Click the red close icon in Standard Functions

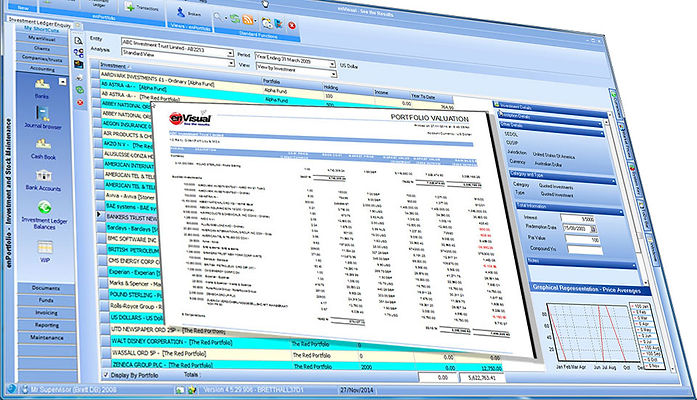point(292,25)
